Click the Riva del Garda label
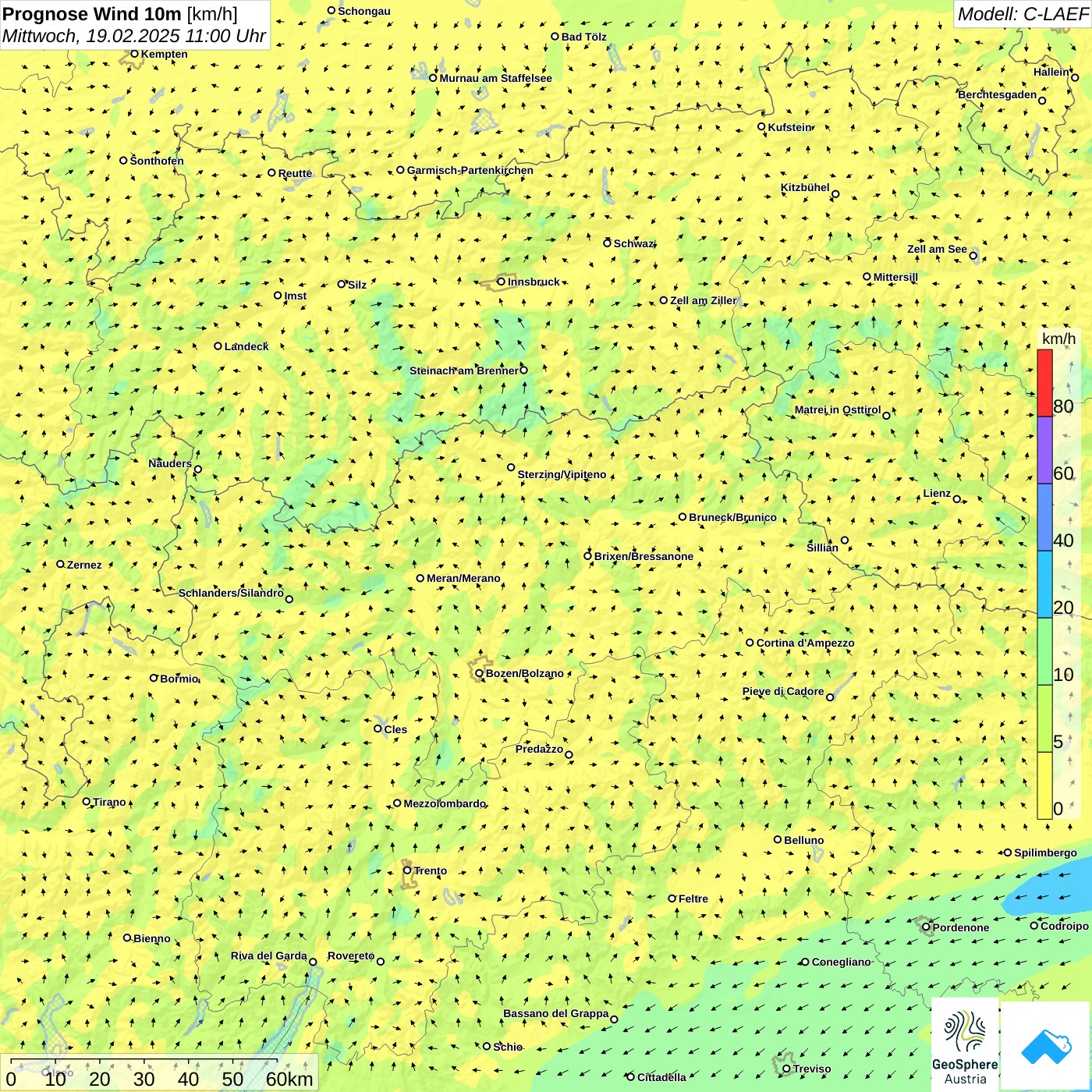Viewport: 1092px width, 1092px height. (268, 955)
